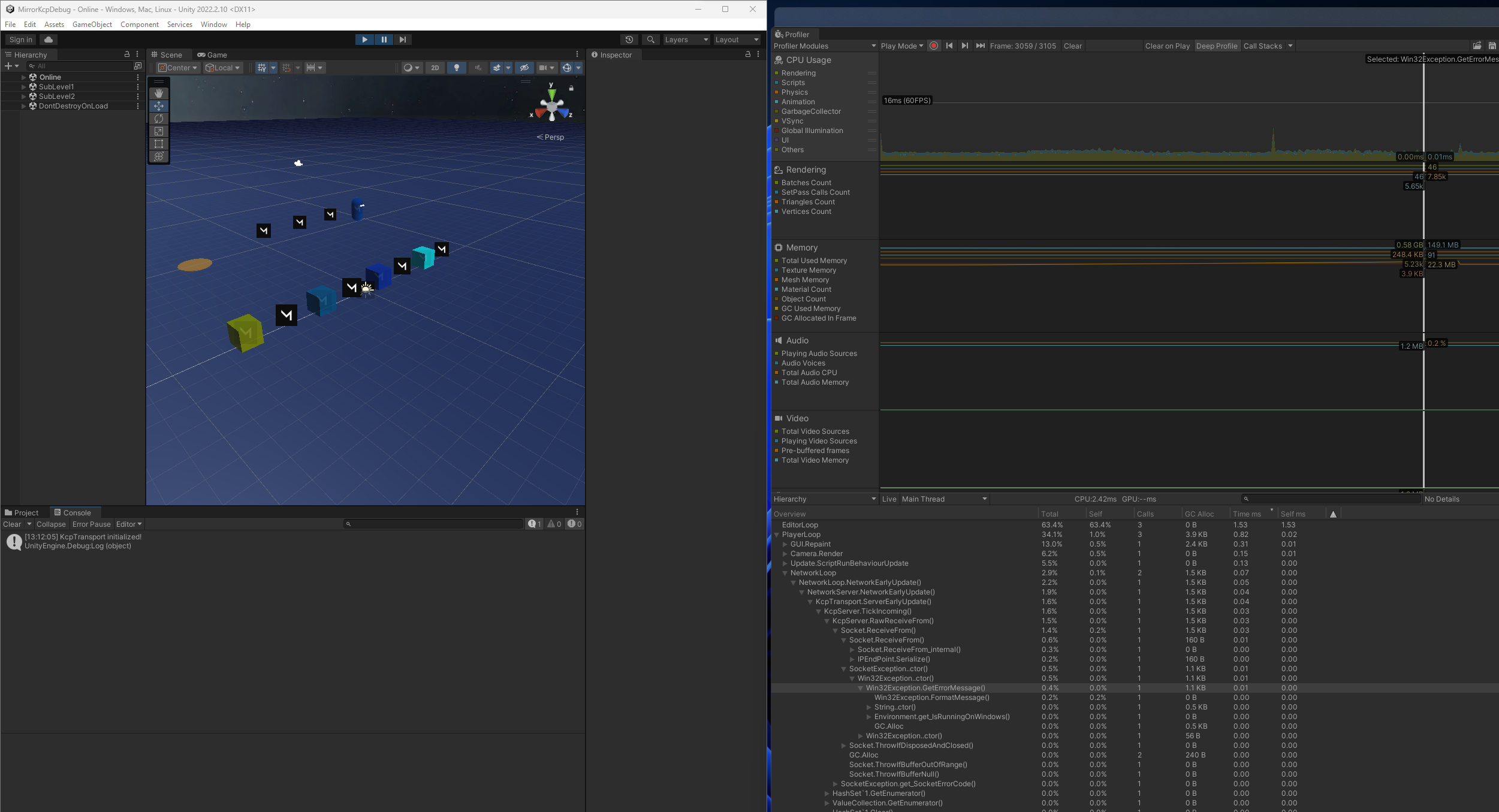Open the Layers dropdown
This screenshot has width=1499, height=812.
[686, 40]
